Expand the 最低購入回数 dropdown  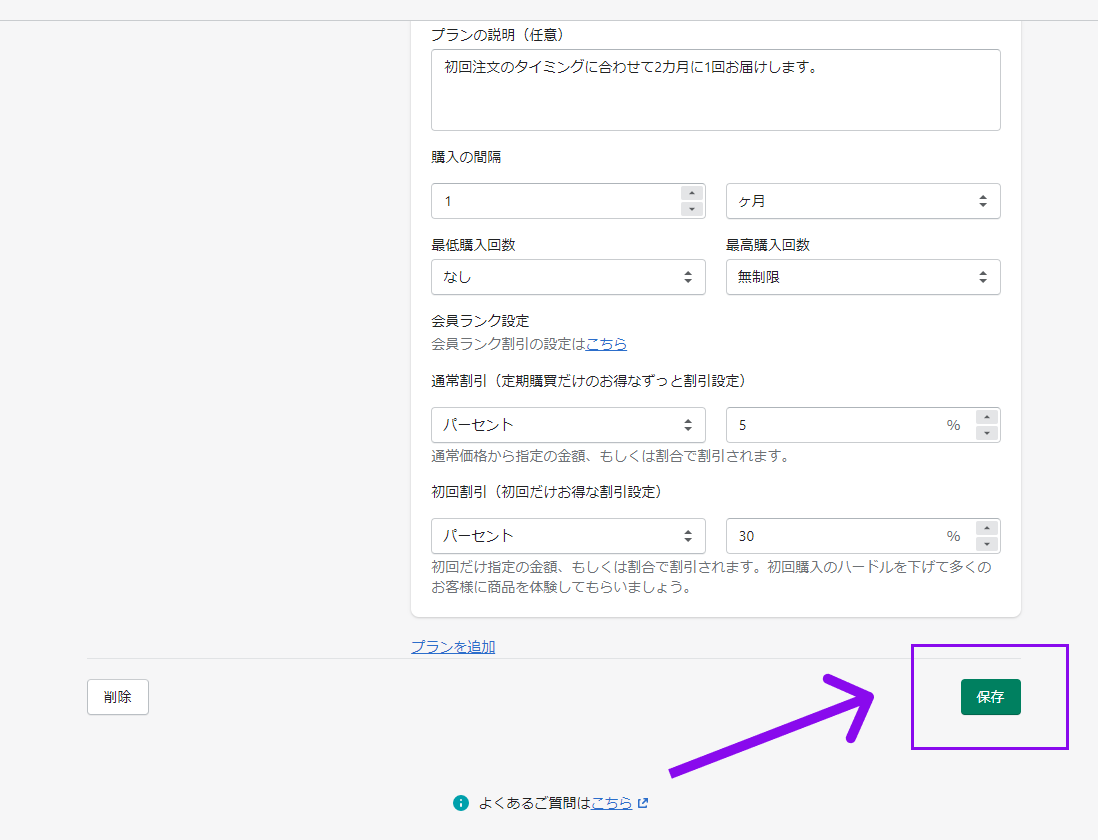(567, 277)
